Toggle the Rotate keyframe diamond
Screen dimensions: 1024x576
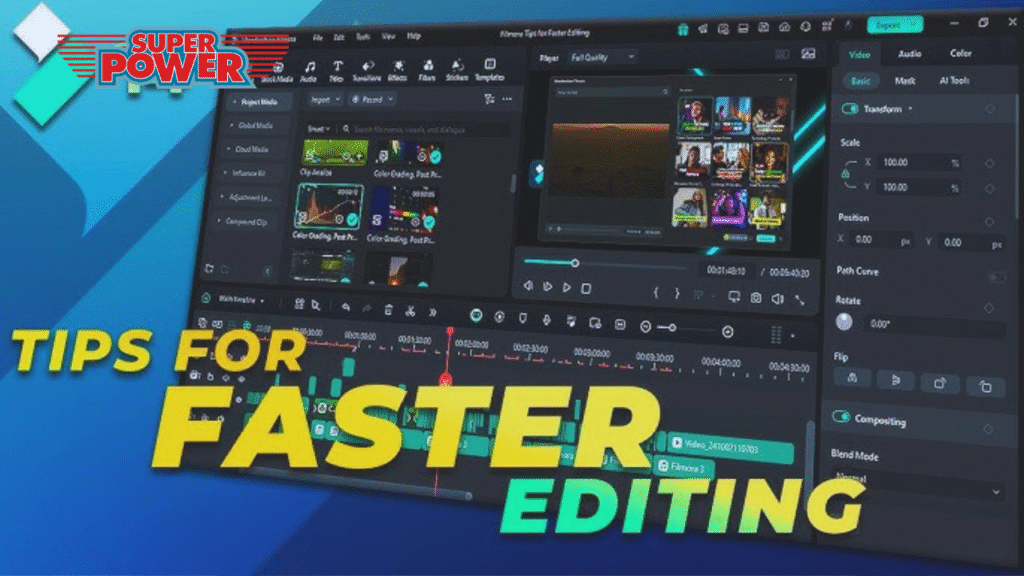pos(989,308)
